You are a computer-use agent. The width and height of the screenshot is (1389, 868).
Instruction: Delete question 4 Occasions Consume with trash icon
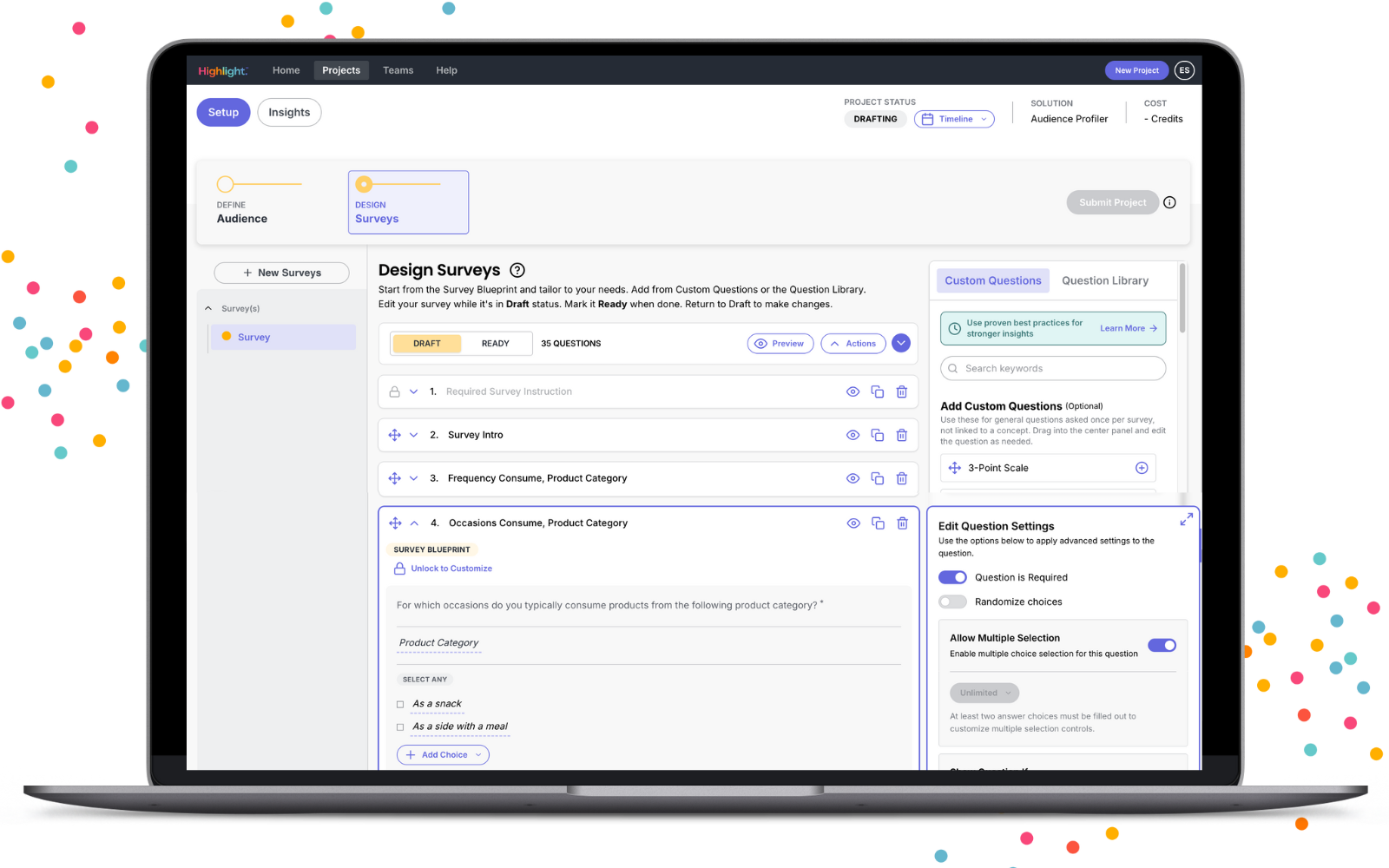coord(902,523)
